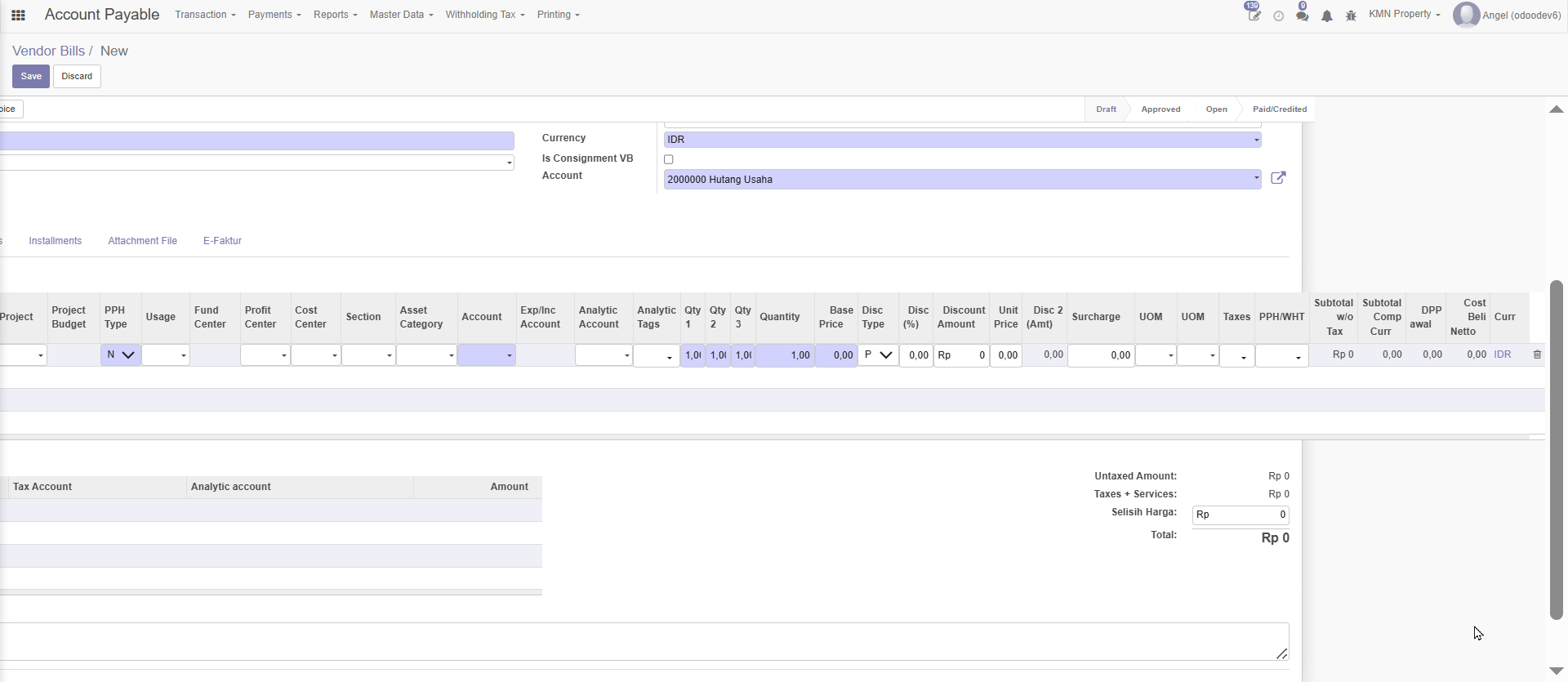The image size is (1568, 682).
Task: Focus the Surcharge field in line
Action: pos(1101,355)
